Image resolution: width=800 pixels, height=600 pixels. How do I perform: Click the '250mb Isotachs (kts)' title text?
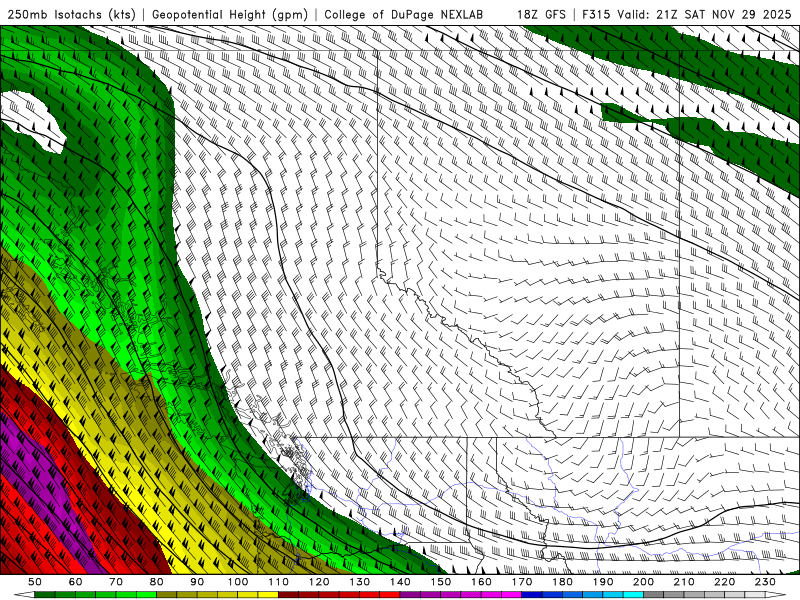71,14
